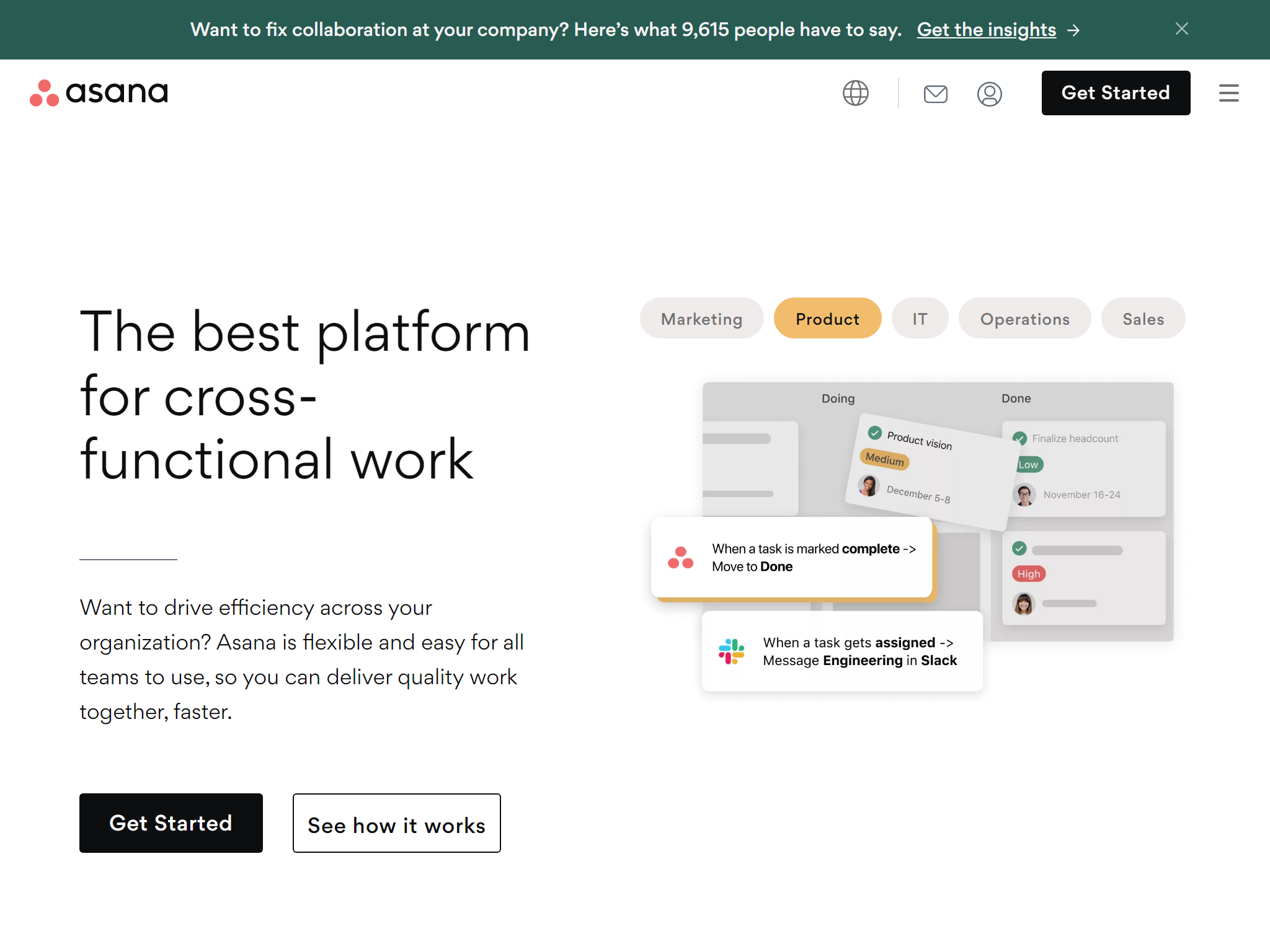This screenshot has height=952, width=1270.
Task: Click the hero Get Started button
Action: click(x=171, y=823)
